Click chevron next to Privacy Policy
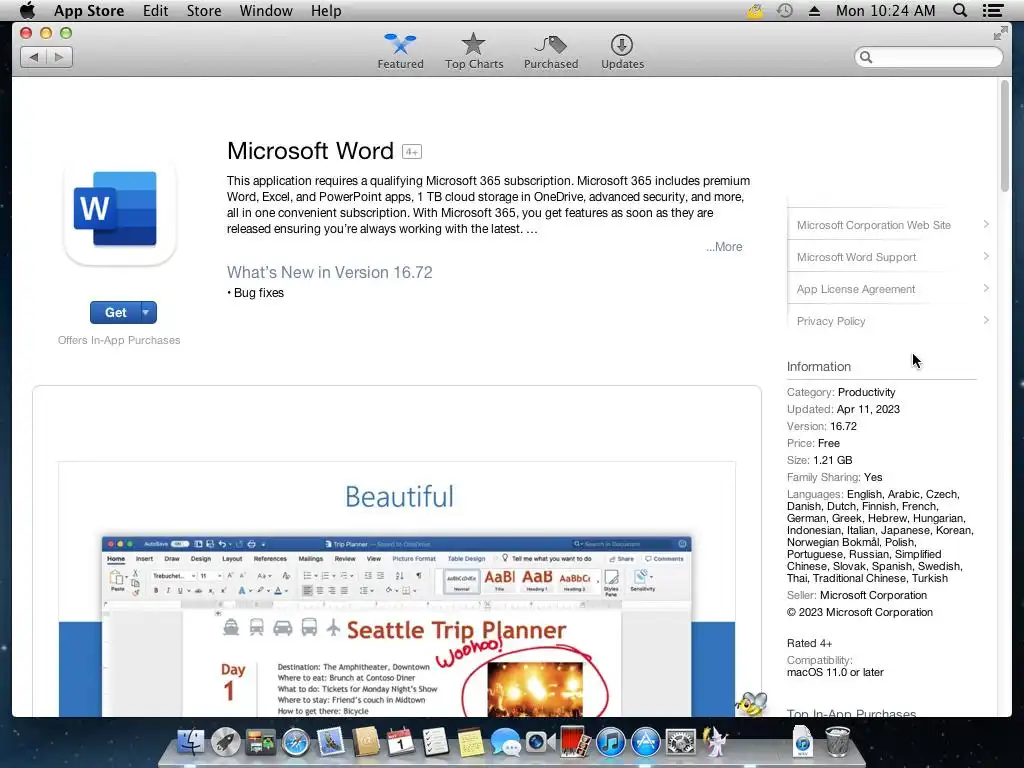 click(986, 321)
